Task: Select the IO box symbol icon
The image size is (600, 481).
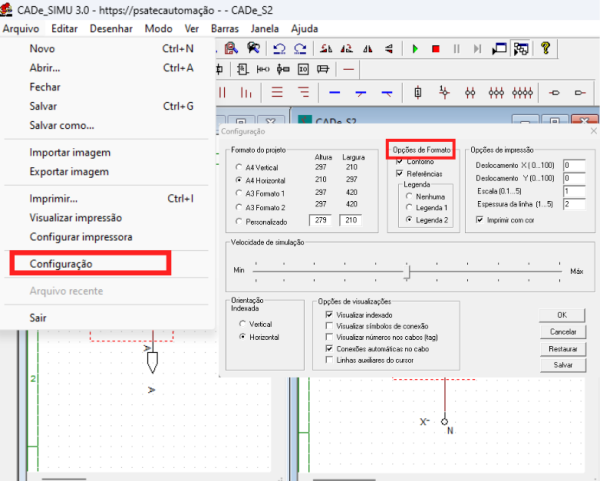Action: tap(303, 69)
